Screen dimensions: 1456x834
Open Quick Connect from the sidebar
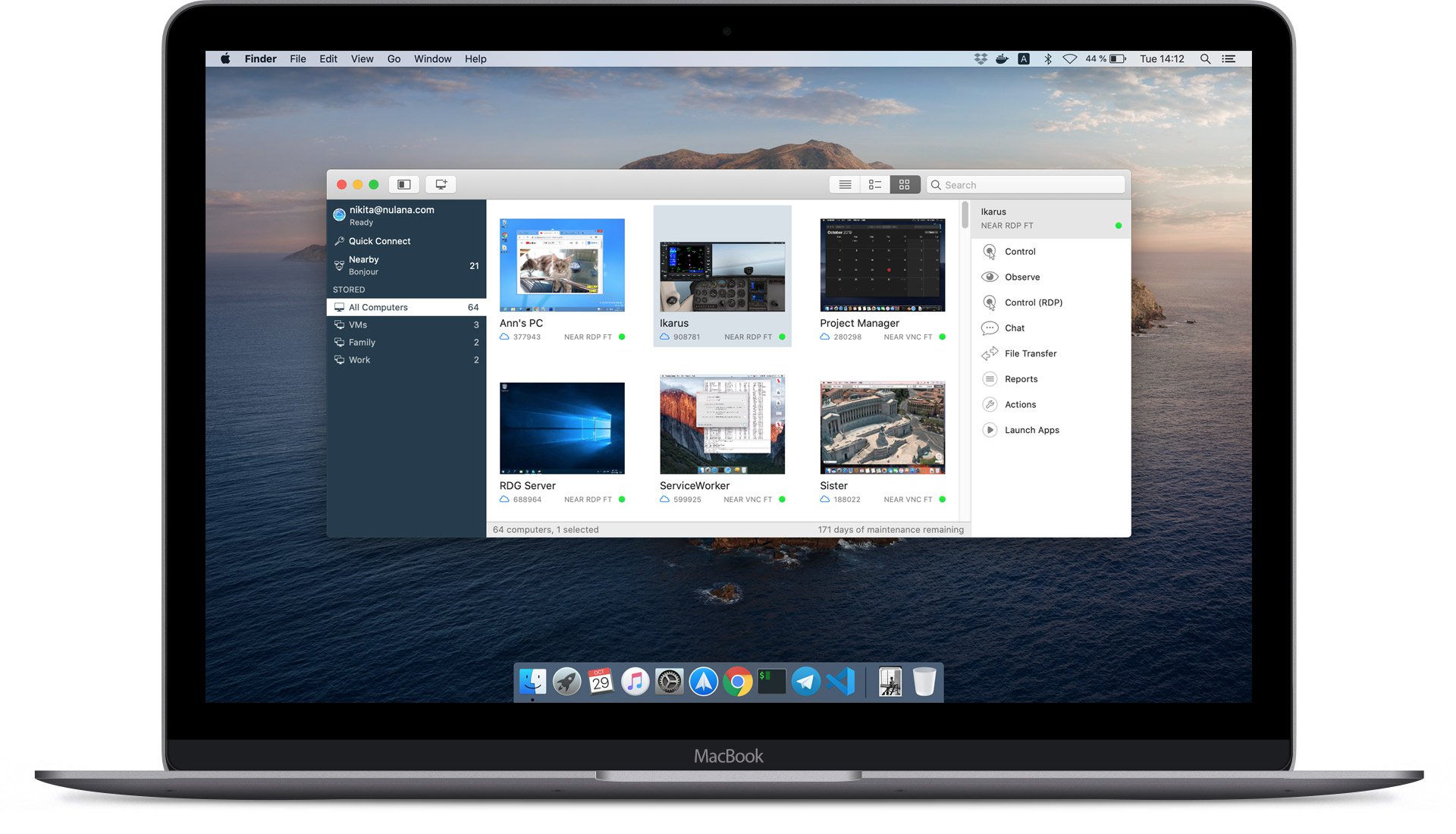click(379, 240)
